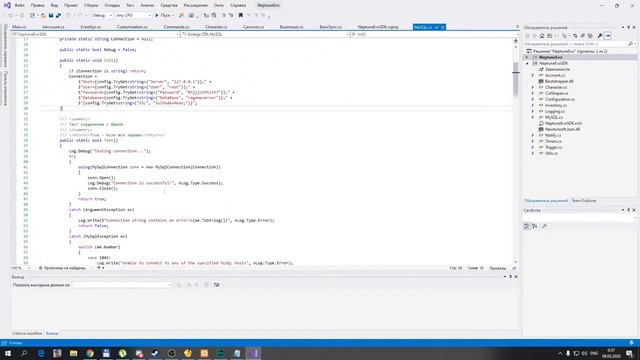Switch to the Customization.cs tab
The height and width of the screenshot is (360, 640).
point(132,27)
